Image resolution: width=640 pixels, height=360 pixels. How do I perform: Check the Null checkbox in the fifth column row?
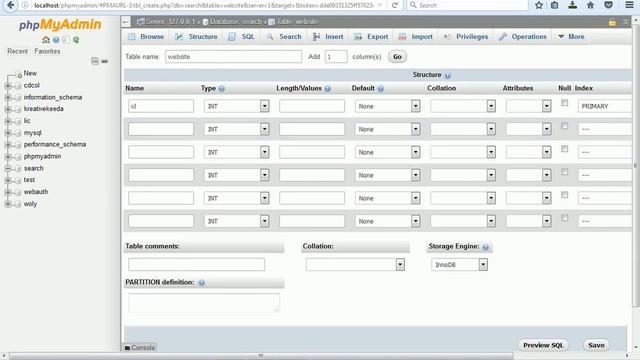click(x=564, y=195)
